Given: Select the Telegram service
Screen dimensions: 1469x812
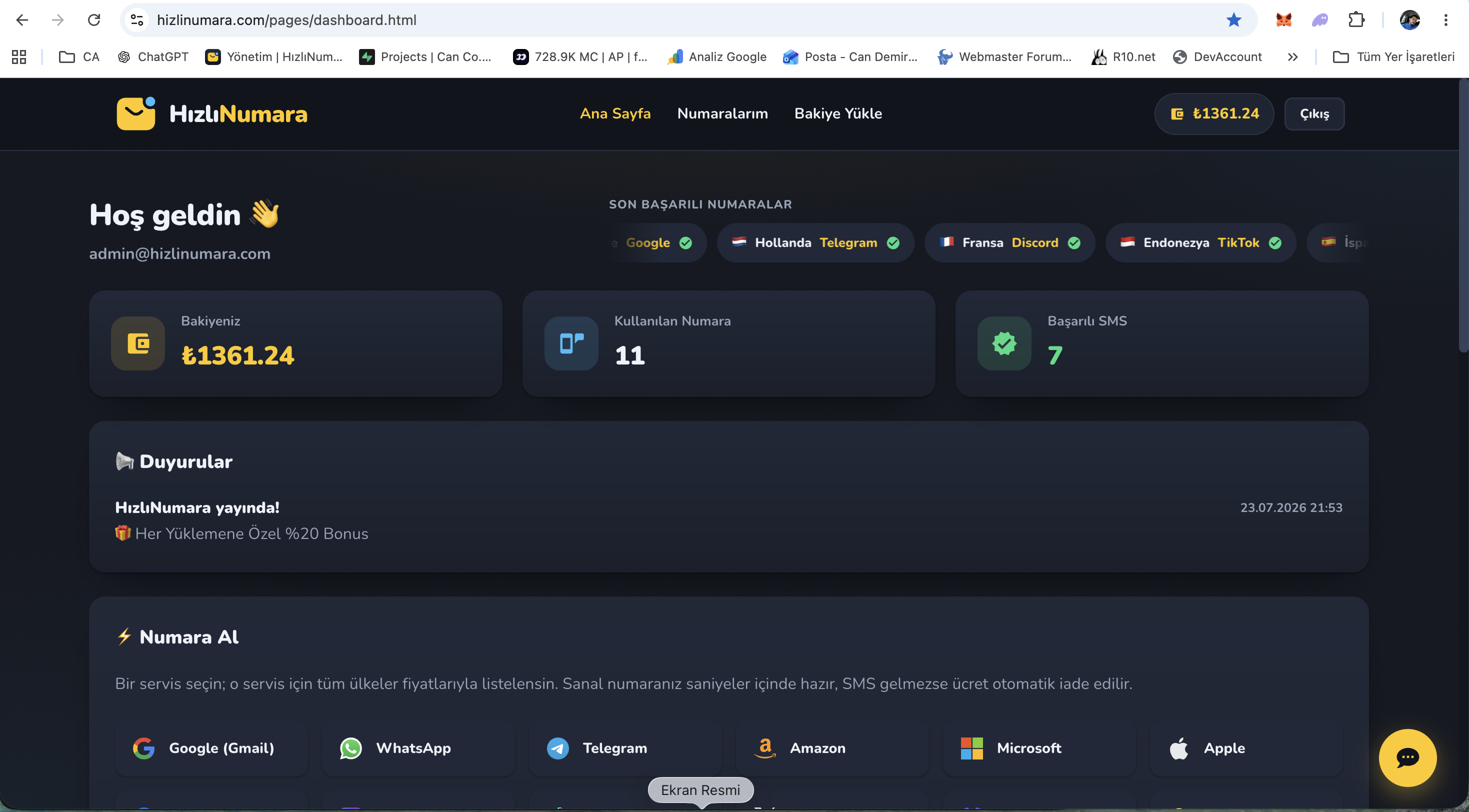Looking at the screenshot, I should click(625, 748).
